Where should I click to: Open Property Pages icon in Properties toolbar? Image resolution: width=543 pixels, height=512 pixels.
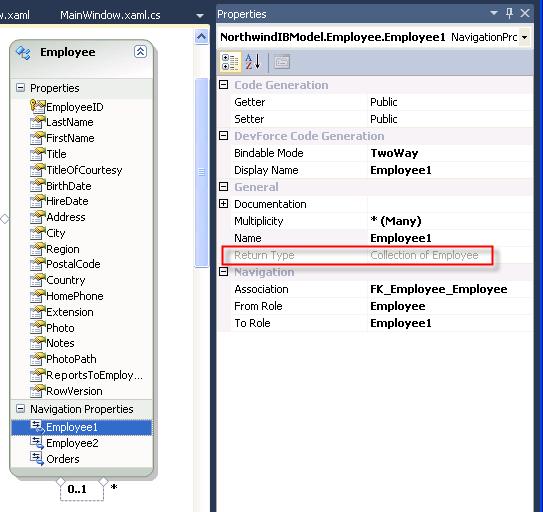(282, 62)
